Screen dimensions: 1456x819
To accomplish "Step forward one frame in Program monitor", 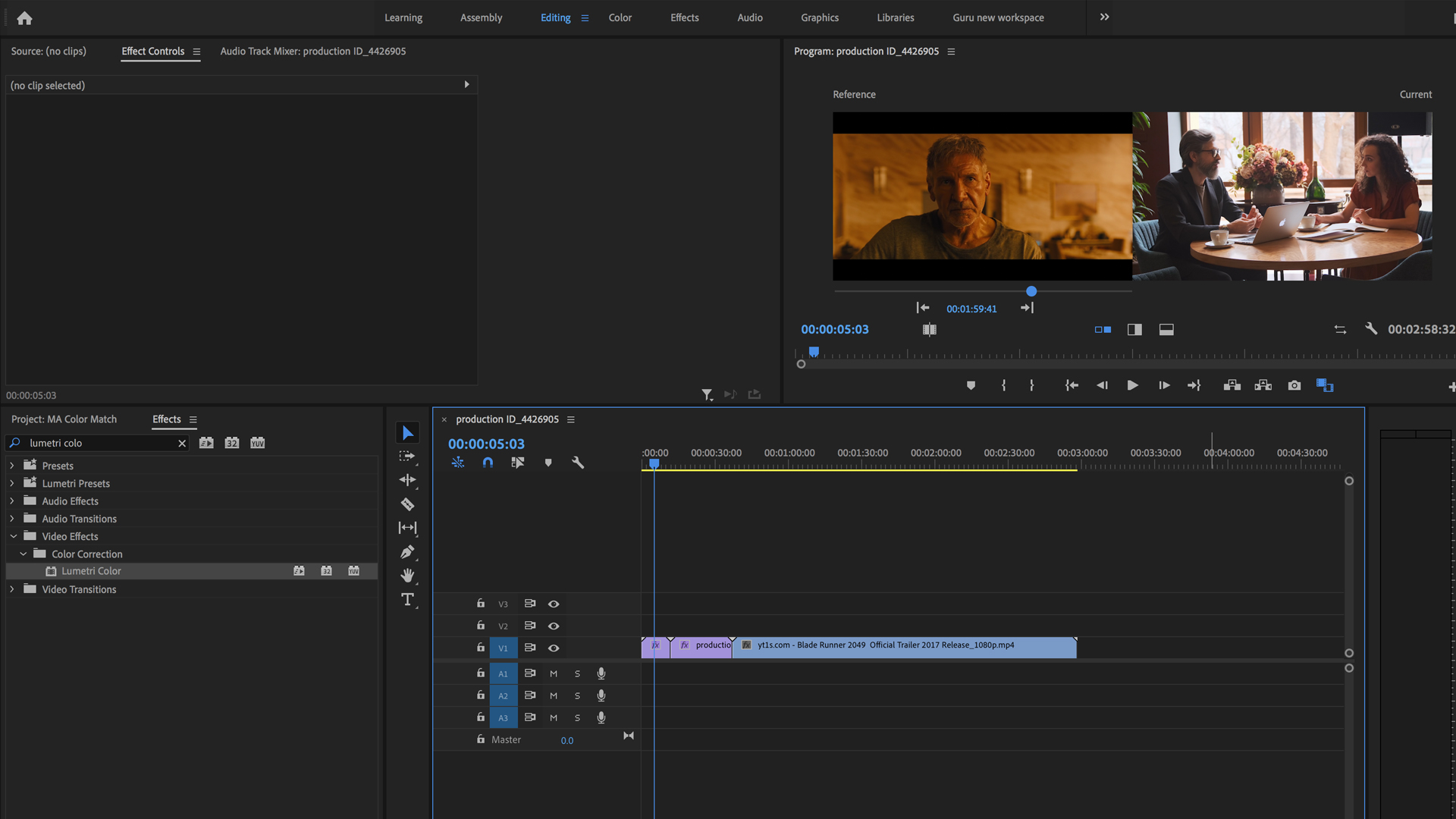I will coord(1164,385).
